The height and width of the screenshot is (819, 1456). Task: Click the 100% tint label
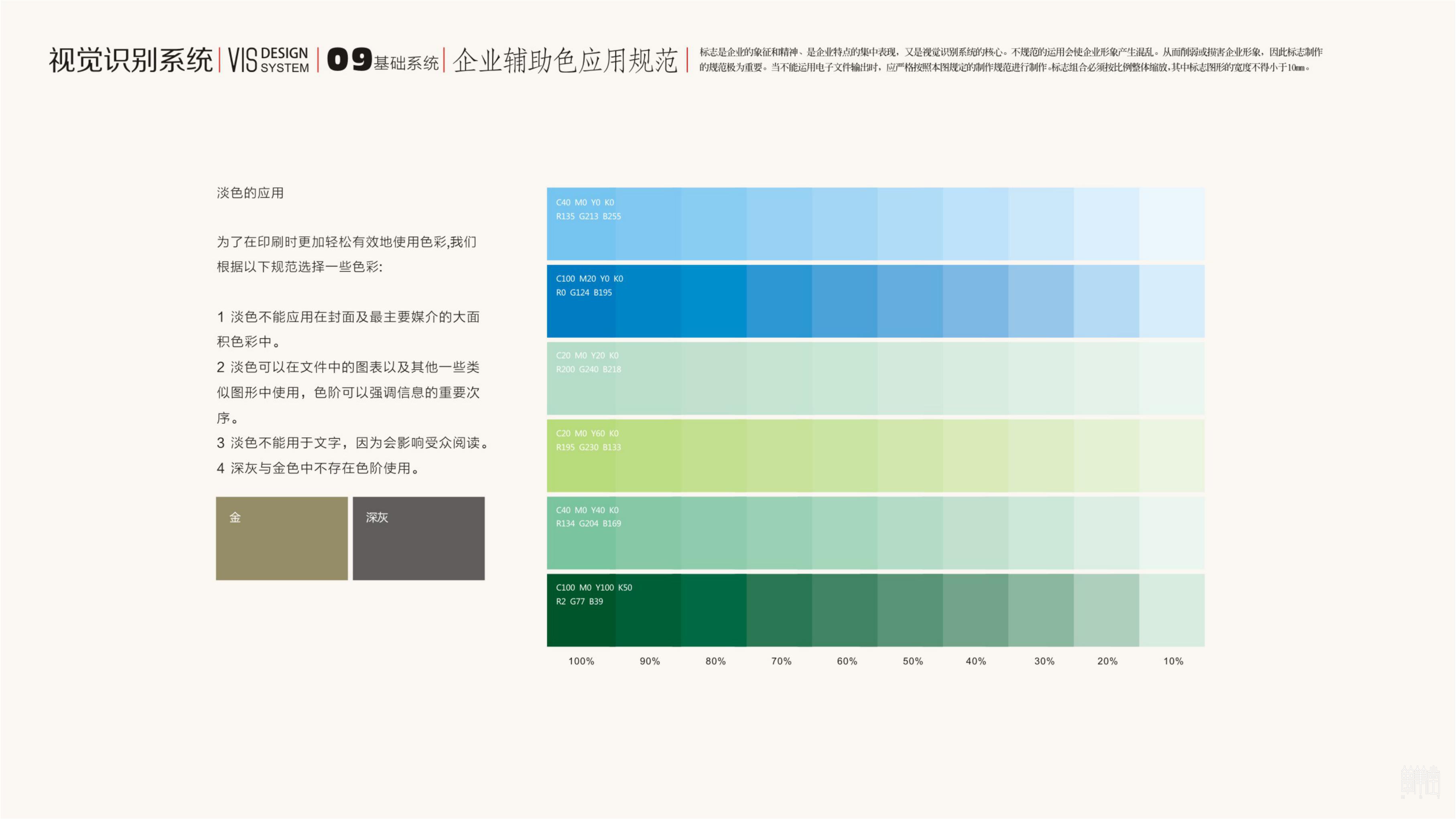581,661
